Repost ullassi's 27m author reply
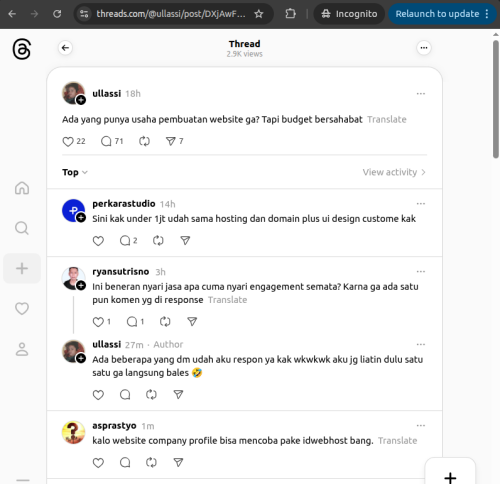Screen dimensions: 500x484 tap(151, 395)
